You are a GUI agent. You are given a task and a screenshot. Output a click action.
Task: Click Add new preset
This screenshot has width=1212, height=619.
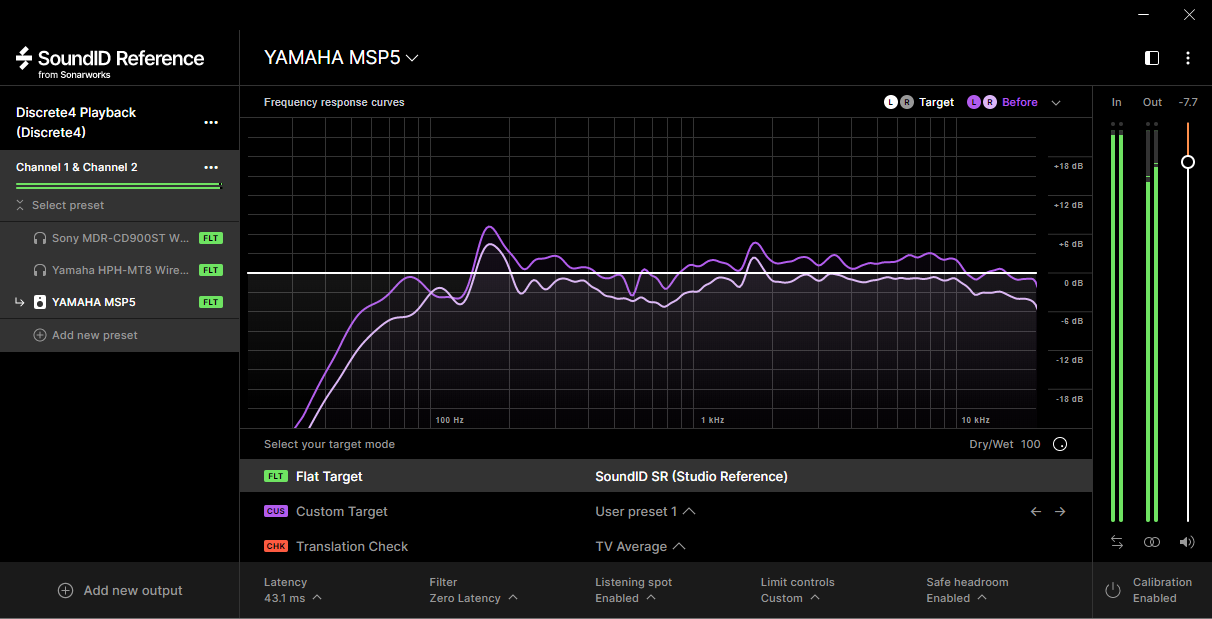[85, 335]
